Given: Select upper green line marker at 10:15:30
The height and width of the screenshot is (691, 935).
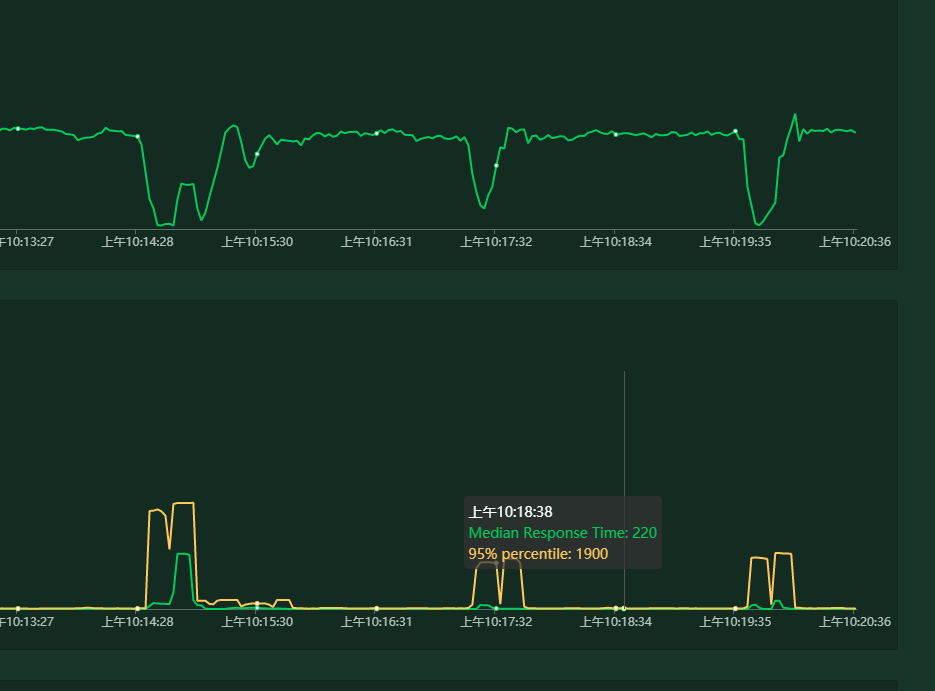Looking at the screenshot, I should point(257,154).
